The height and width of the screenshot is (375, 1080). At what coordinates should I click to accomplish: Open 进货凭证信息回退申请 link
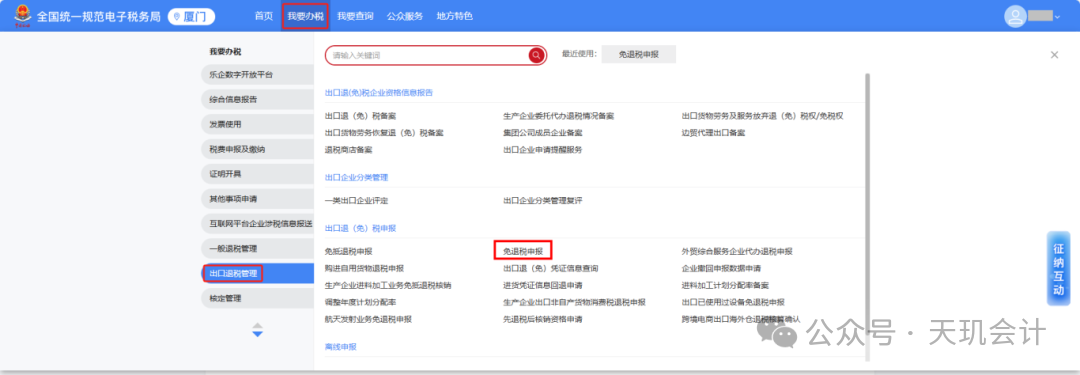pos(543,285)
